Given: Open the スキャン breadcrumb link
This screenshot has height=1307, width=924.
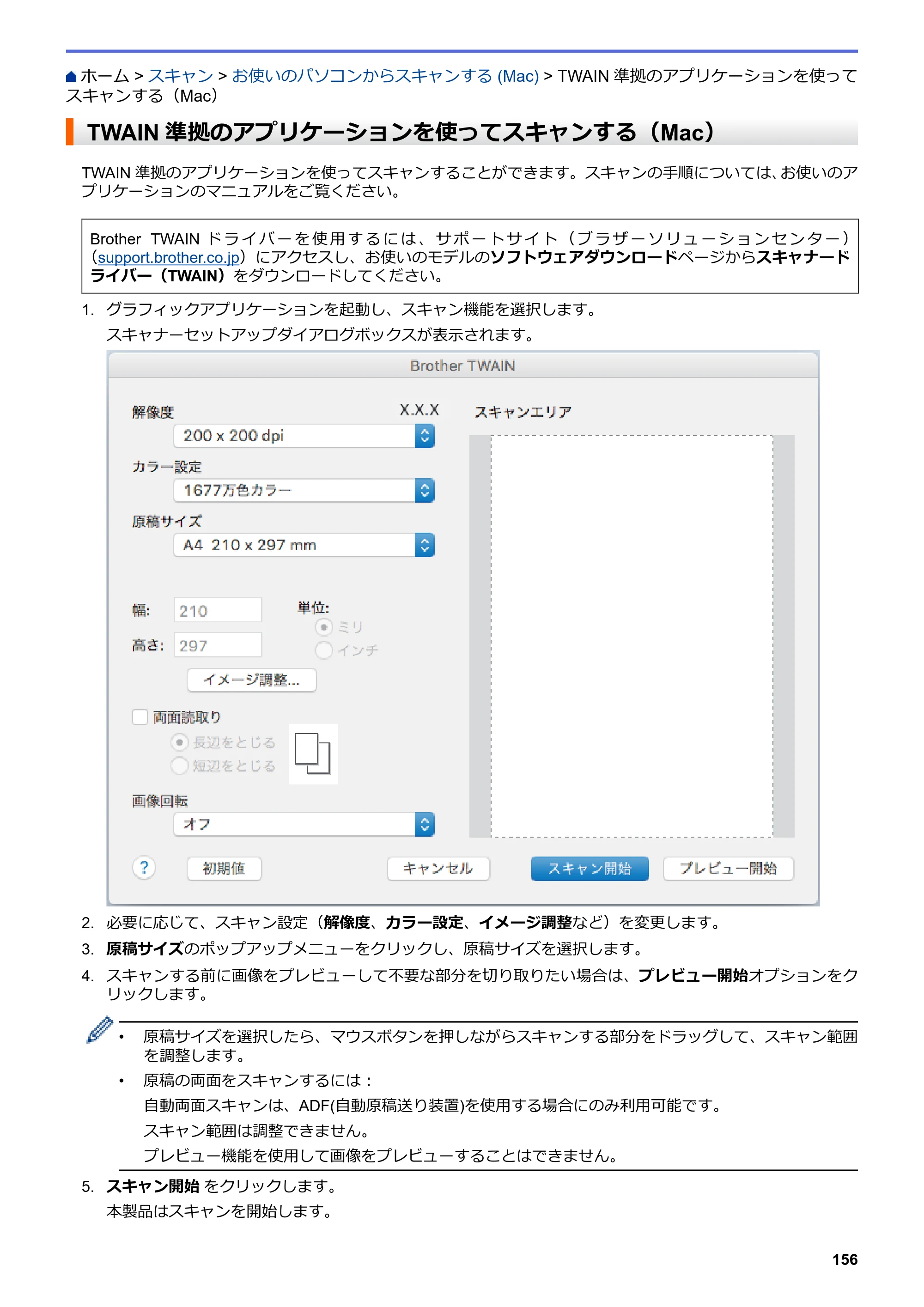Looking at the screenshot, I should click(181, 76).
